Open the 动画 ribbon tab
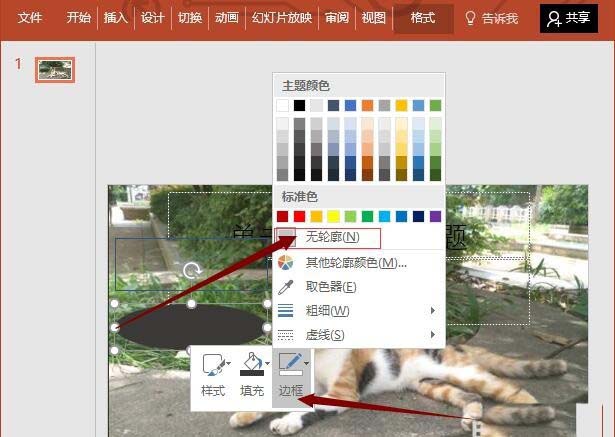 [x=227, y=18]
